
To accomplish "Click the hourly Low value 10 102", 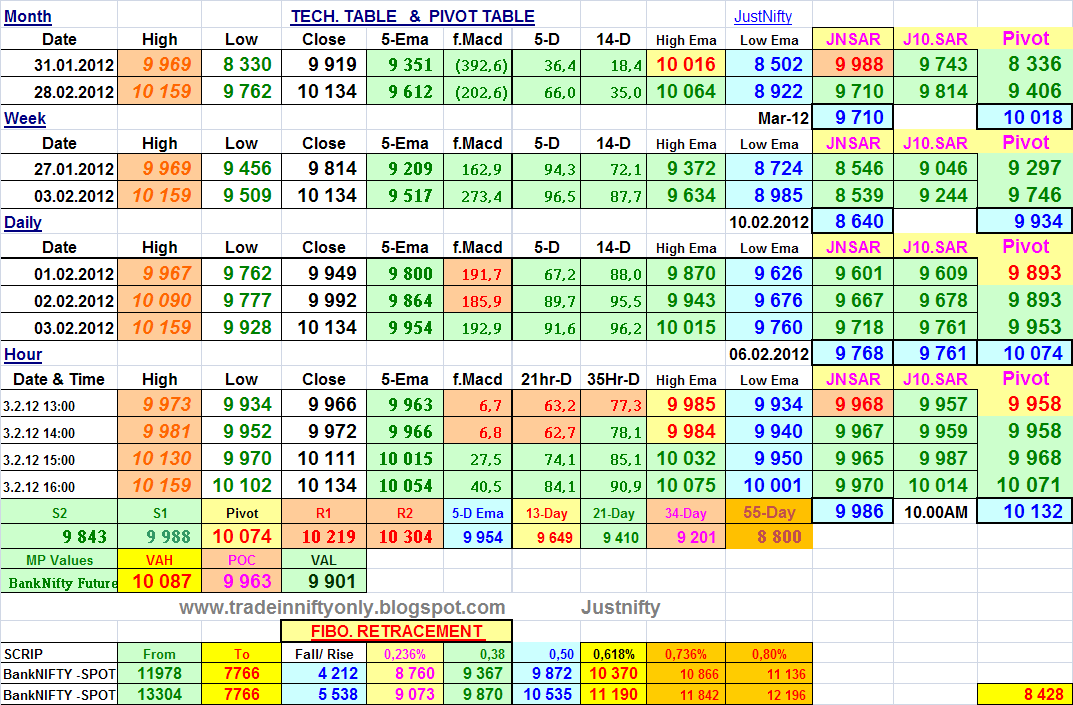I will (242, 485).
